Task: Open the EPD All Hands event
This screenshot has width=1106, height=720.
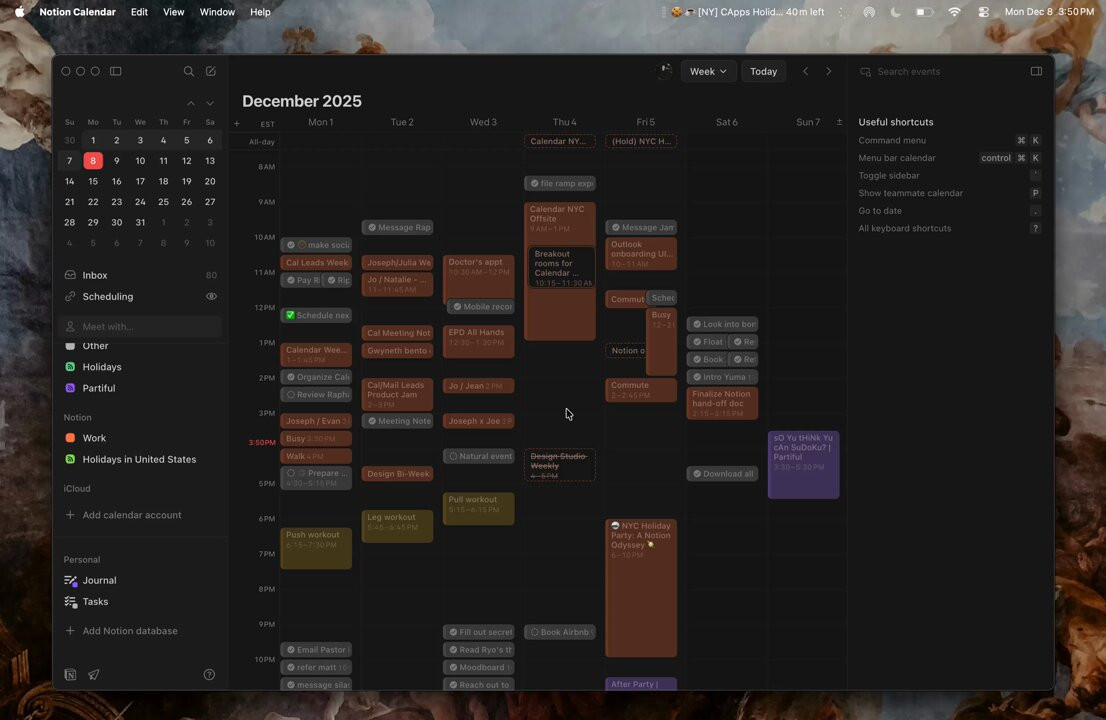Action: click(x=478, y=341)
